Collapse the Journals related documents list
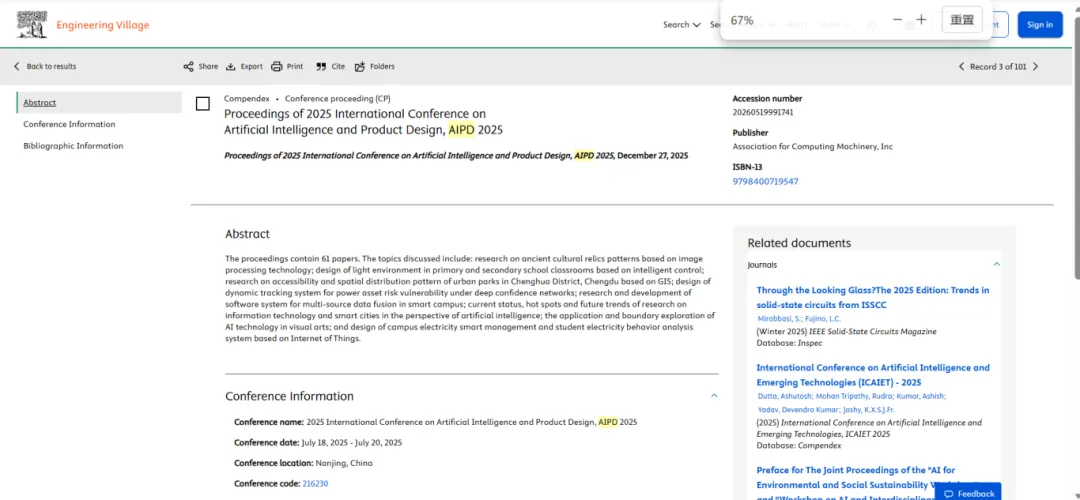Viewport: 1080px width, 500px height. click(x=996, y=264)
